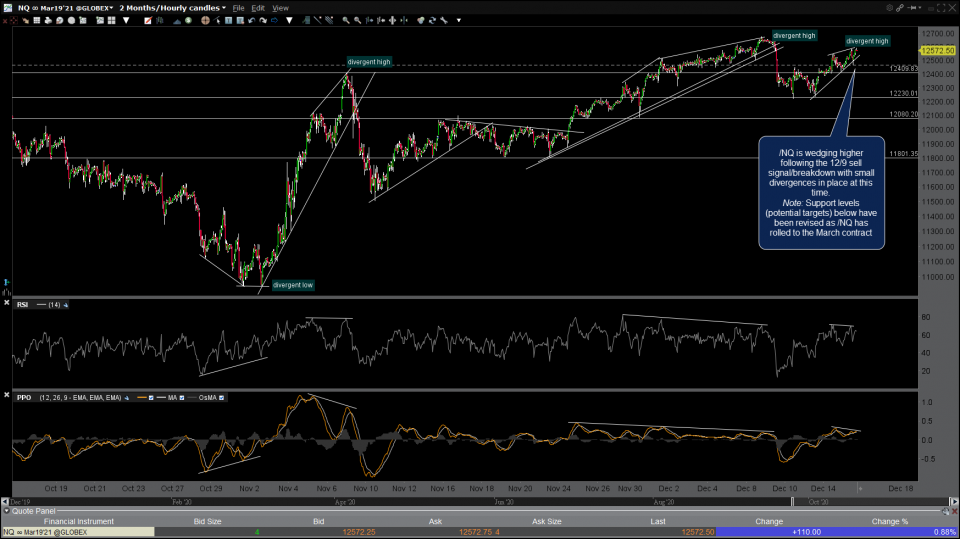Click the refresh chart icon

tap(432, 21)
